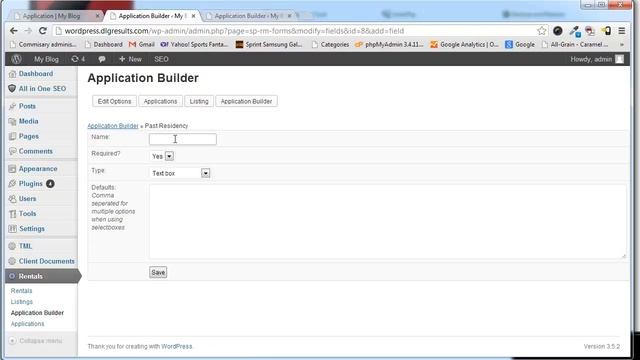This screenshot has width=640, height=360.
Task: Click the Application Builder button
Action: click(x=247, y=101)
